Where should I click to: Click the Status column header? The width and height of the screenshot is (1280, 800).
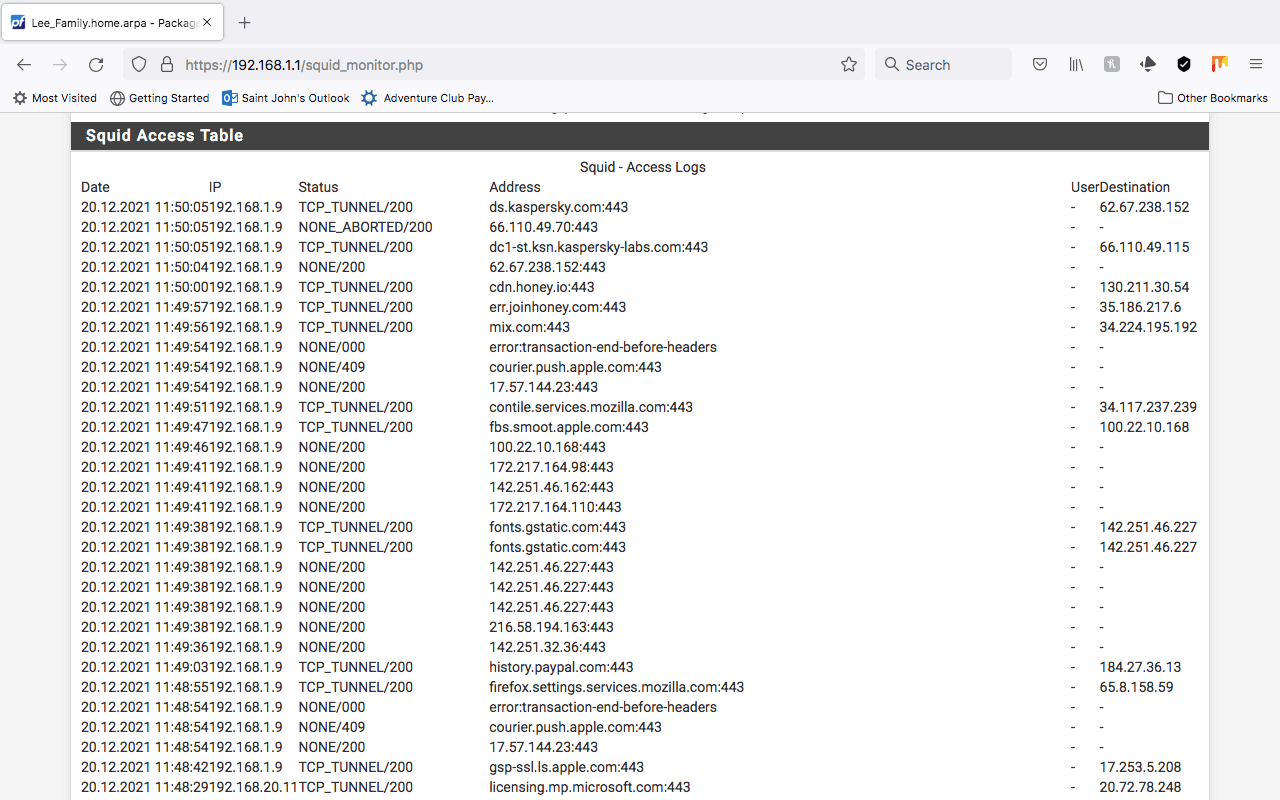click(318, 187)
